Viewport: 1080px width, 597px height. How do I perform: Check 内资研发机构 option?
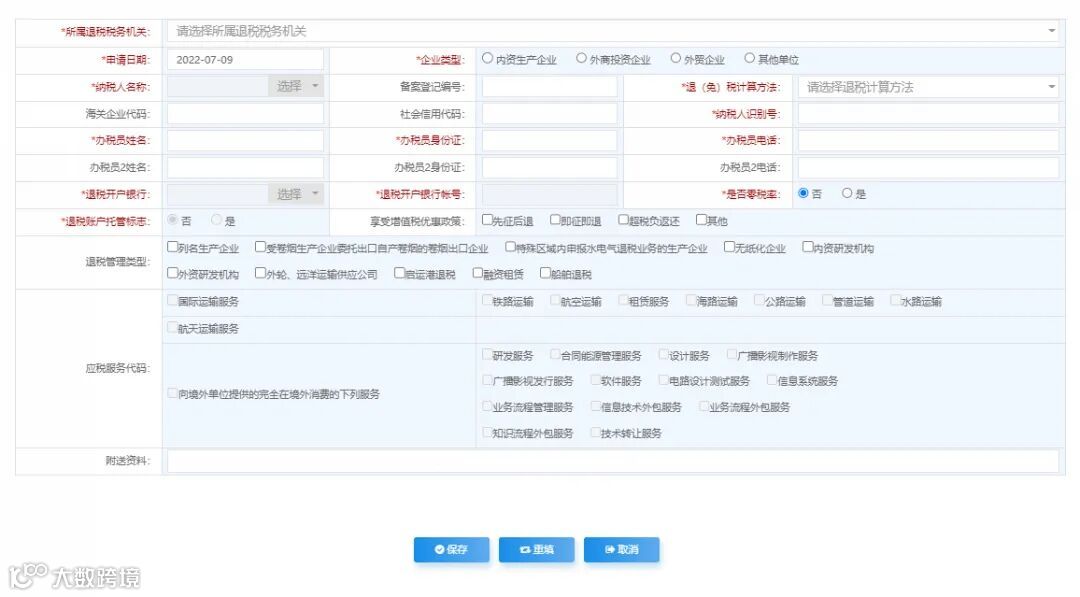pos(808,247)
